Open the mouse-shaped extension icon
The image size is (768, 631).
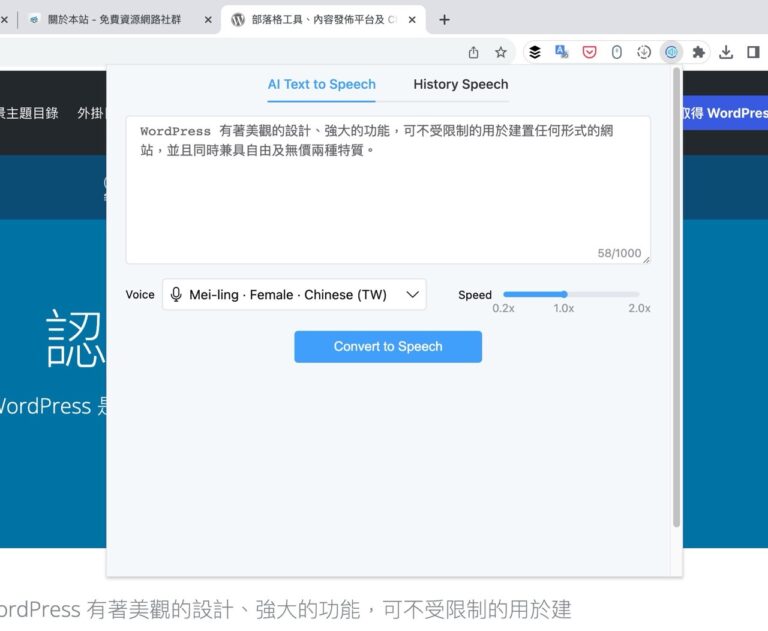point(617,52)
